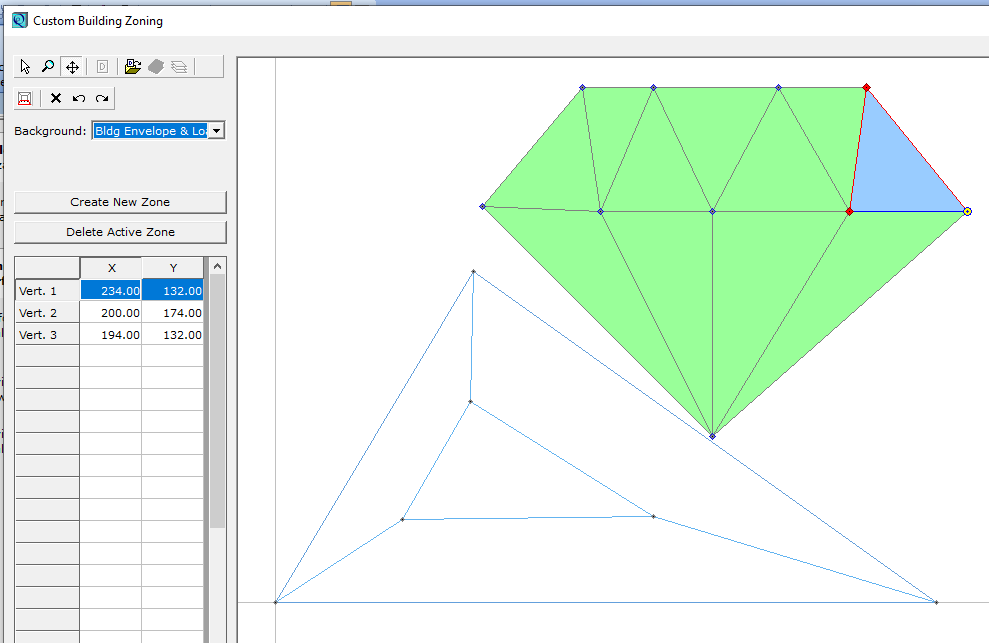Image resolution: width=989 pixels, height=643 pixels.
Task: Click the bottom-left origin vertex of blue outline
Action: click(x=276, y=603)
